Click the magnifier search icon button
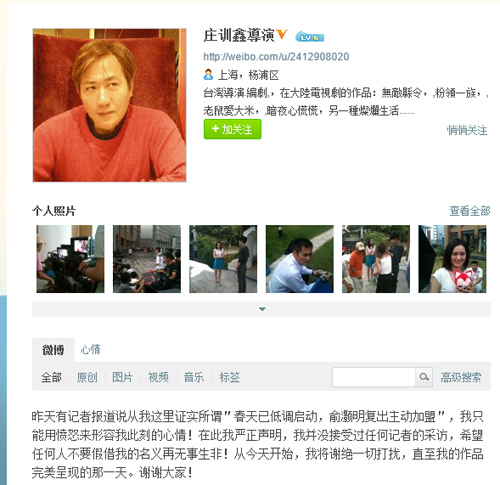The image size is (500, 485). pos(424,377)
